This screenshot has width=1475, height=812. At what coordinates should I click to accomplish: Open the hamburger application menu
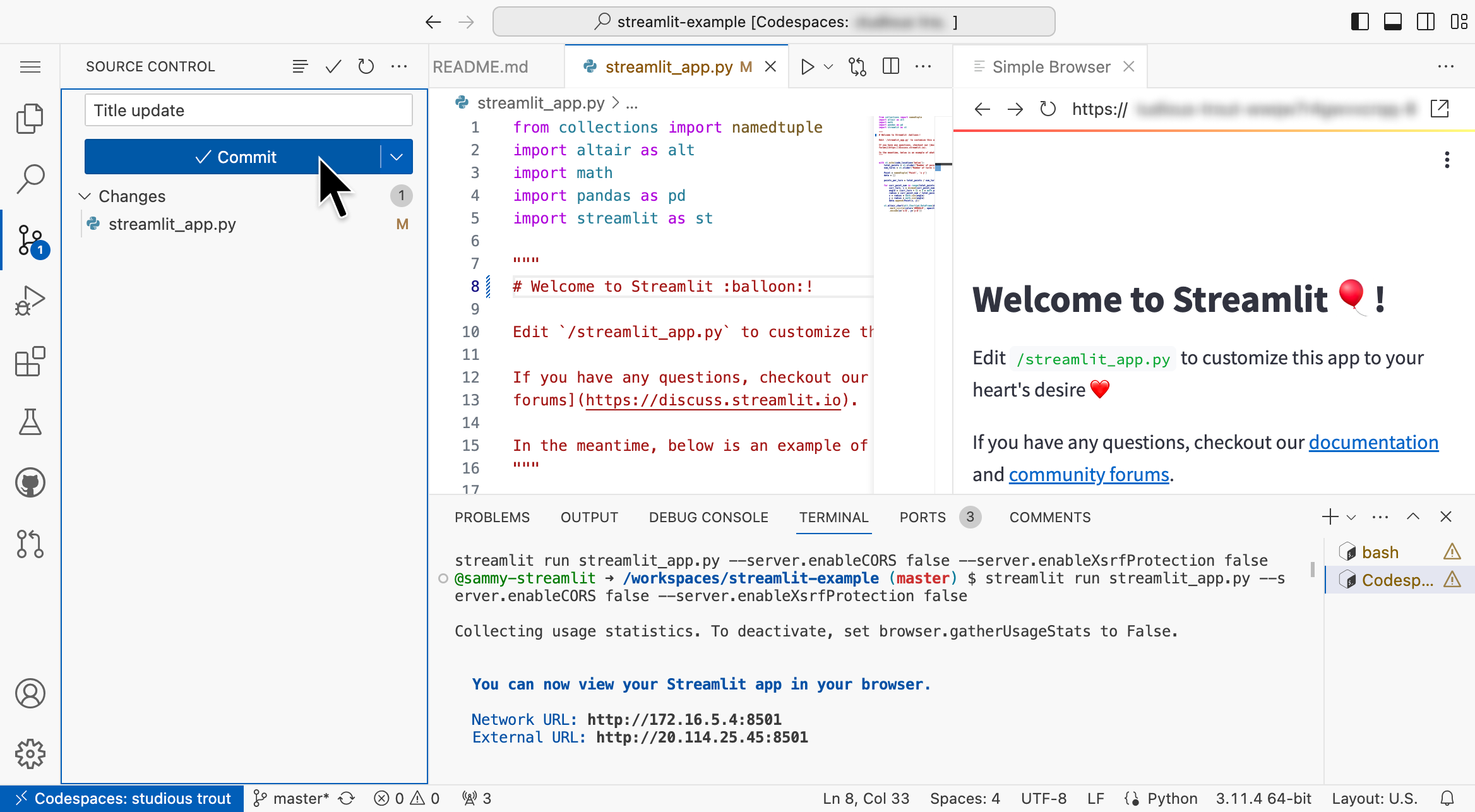[x=30, y=66]
